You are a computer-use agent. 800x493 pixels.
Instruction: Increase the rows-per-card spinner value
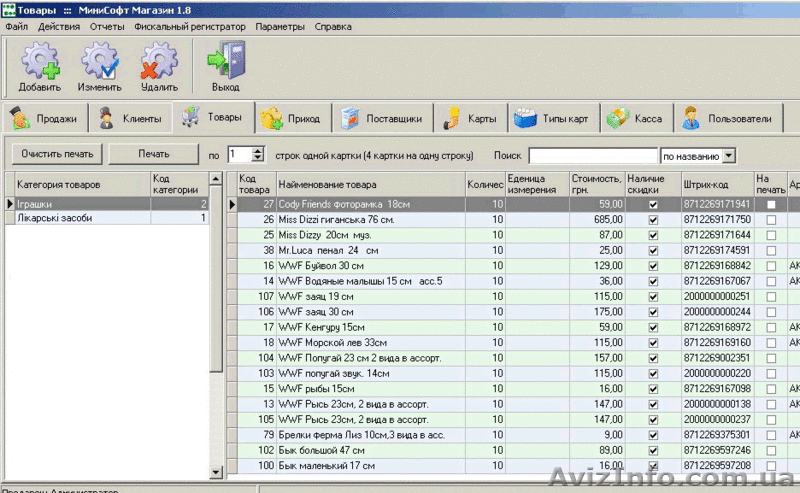[258, 151]
